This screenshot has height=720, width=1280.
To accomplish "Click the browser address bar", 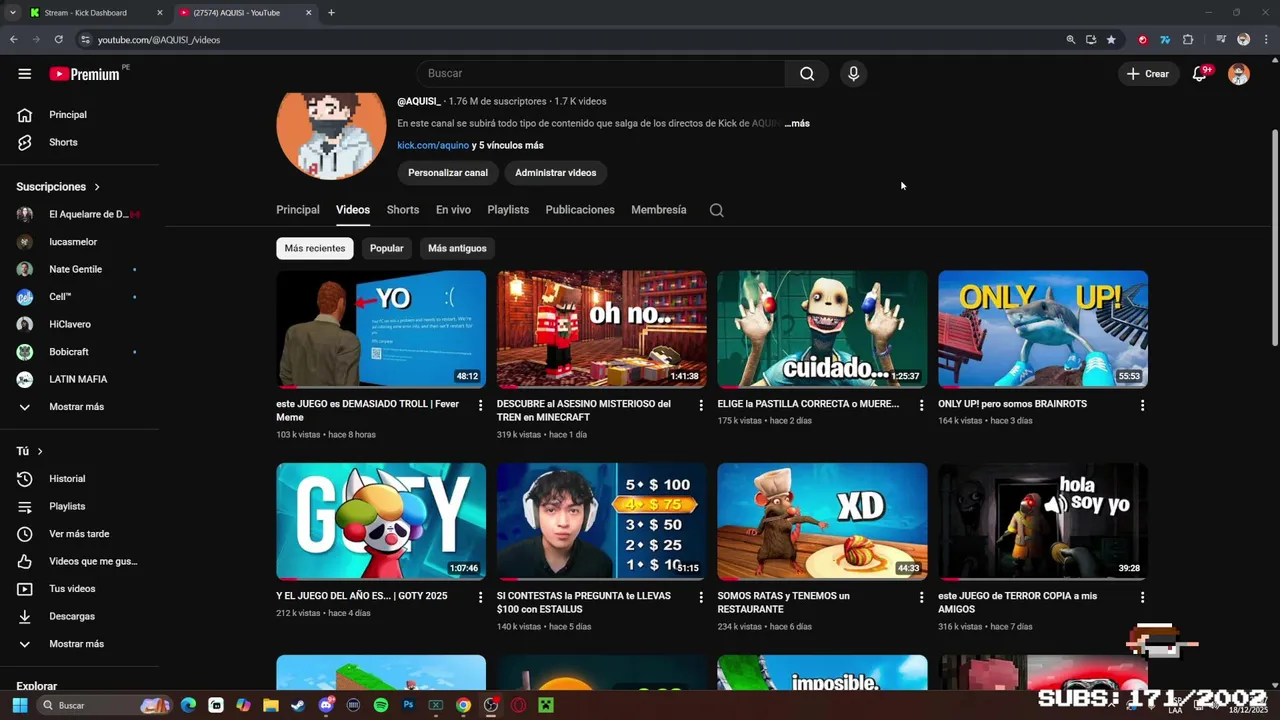I will coord(570,40).
